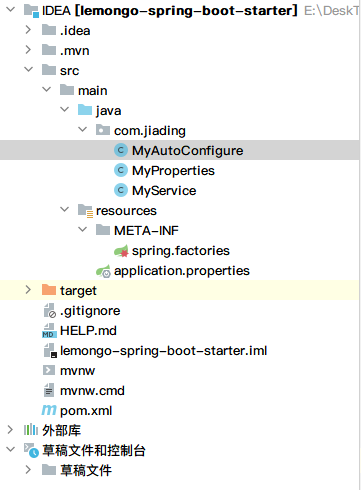Open the MyService class
Image resolution: width=361 pixels, height=490 pixels.
click(164, 191)
